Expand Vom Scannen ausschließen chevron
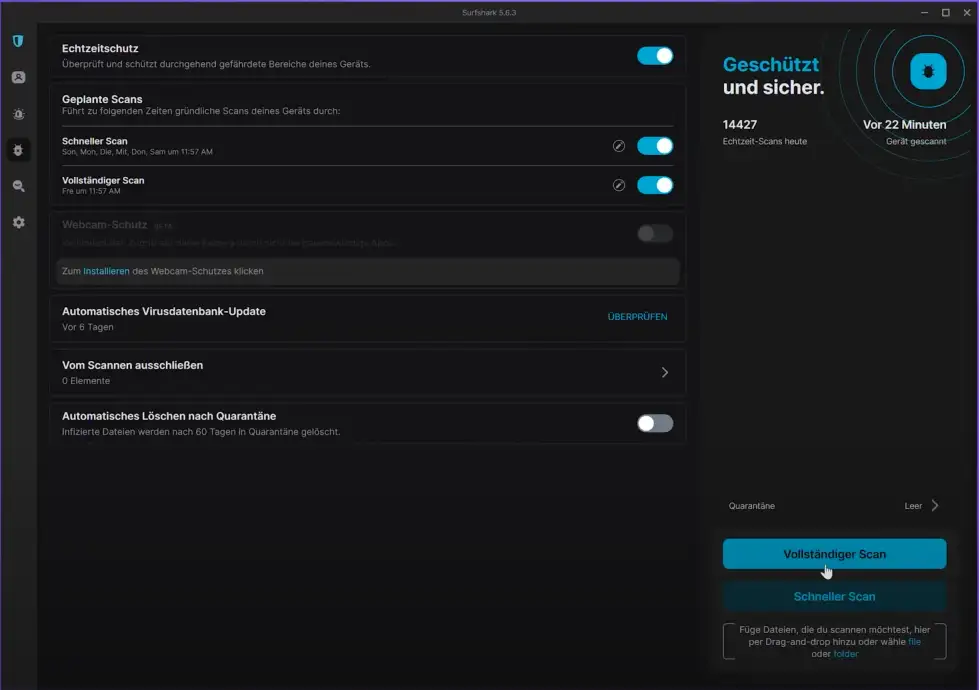The width and height of the screenshot is (979, 690). [665, 372]
